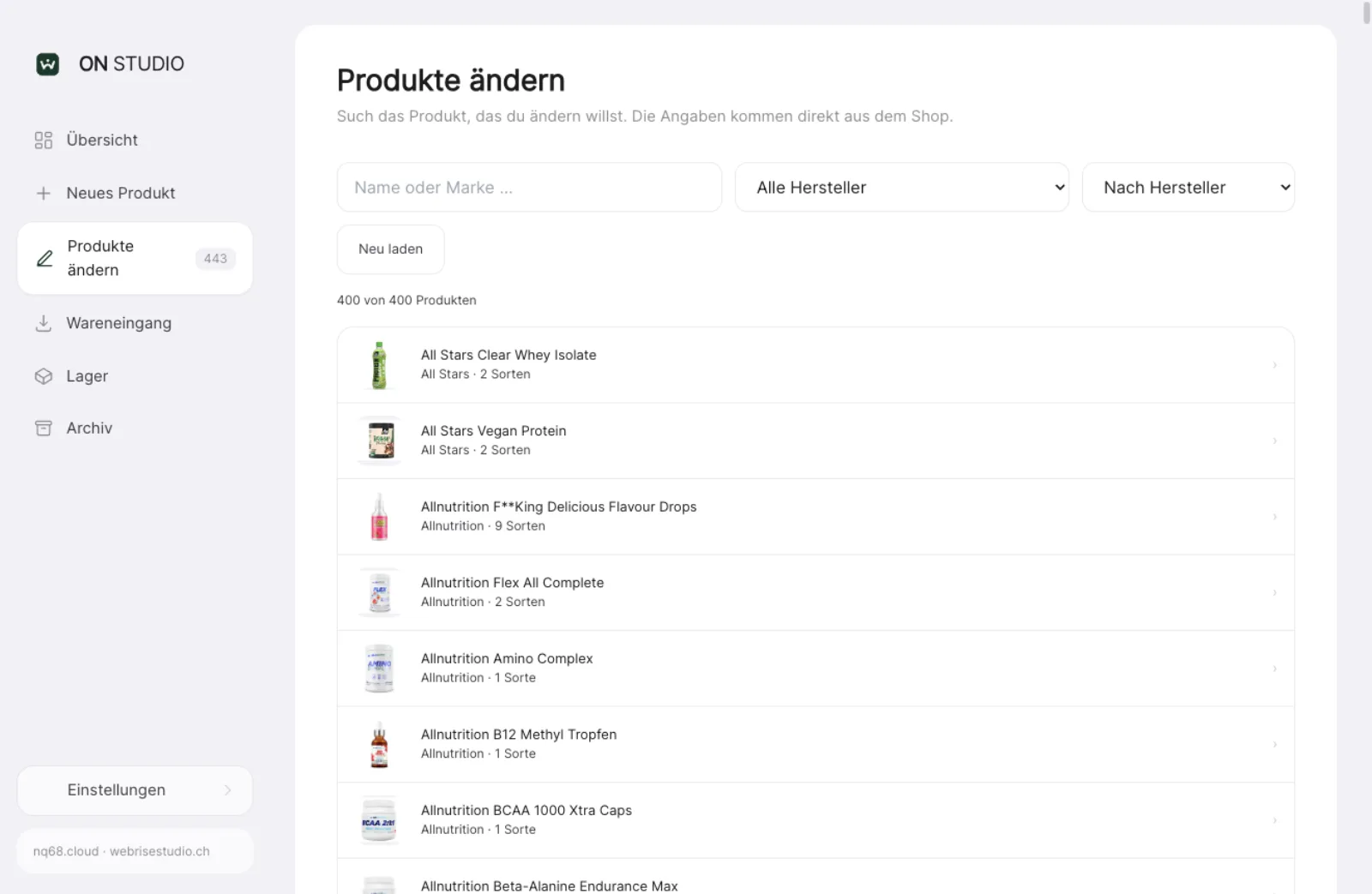Open the Nach Hersteller sort dropdown
The image size is (1372, 894).
point(1188,188)
